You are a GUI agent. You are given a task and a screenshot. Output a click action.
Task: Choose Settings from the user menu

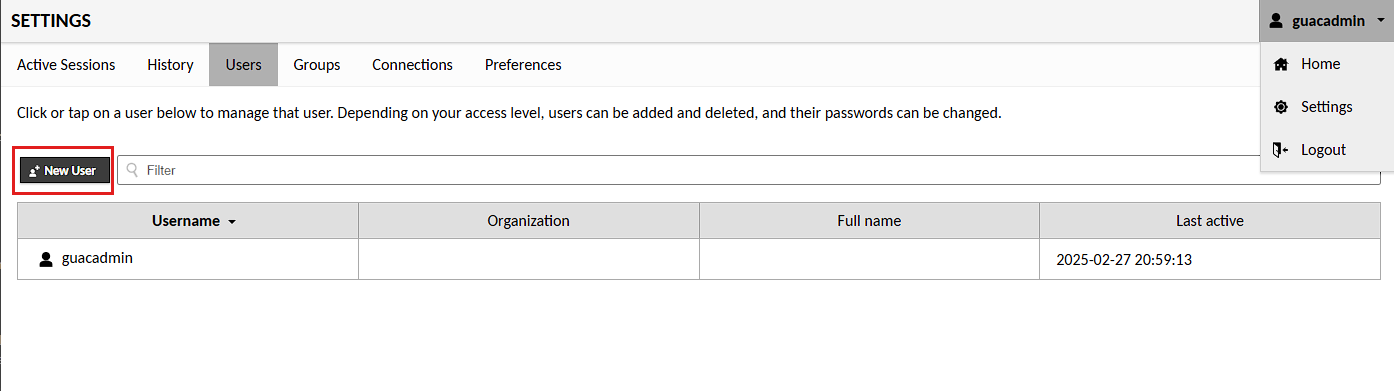(1327, 107)
